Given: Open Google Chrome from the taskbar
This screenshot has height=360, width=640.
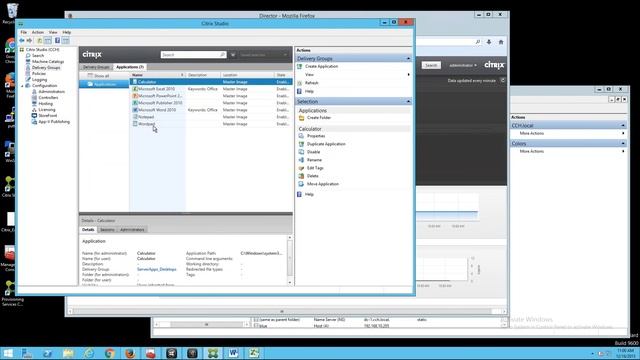Looking at the screenshot, I should coord(109,353).
